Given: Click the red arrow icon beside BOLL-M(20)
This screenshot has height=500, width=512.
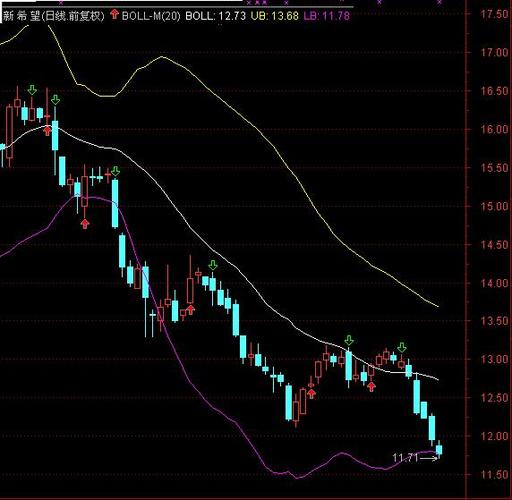Looking at the screenshot, I should (x=115, y=14).
